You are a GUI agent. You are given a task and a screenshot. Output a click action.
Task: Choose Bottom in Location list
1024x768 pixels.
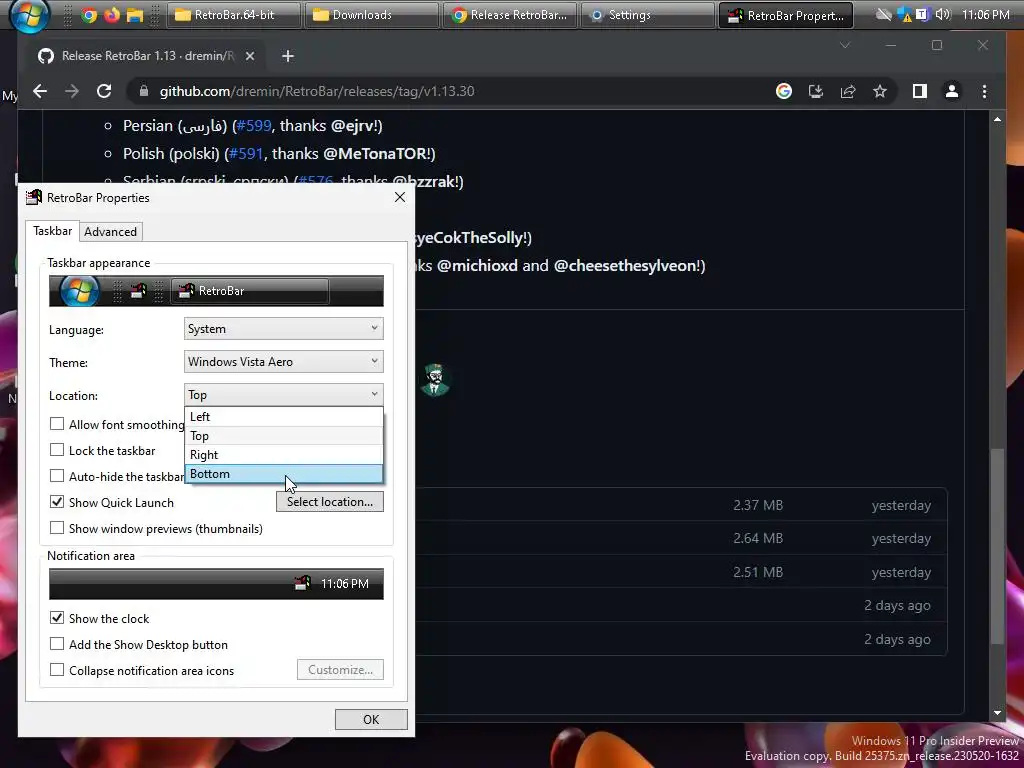(x=283, y=473)
